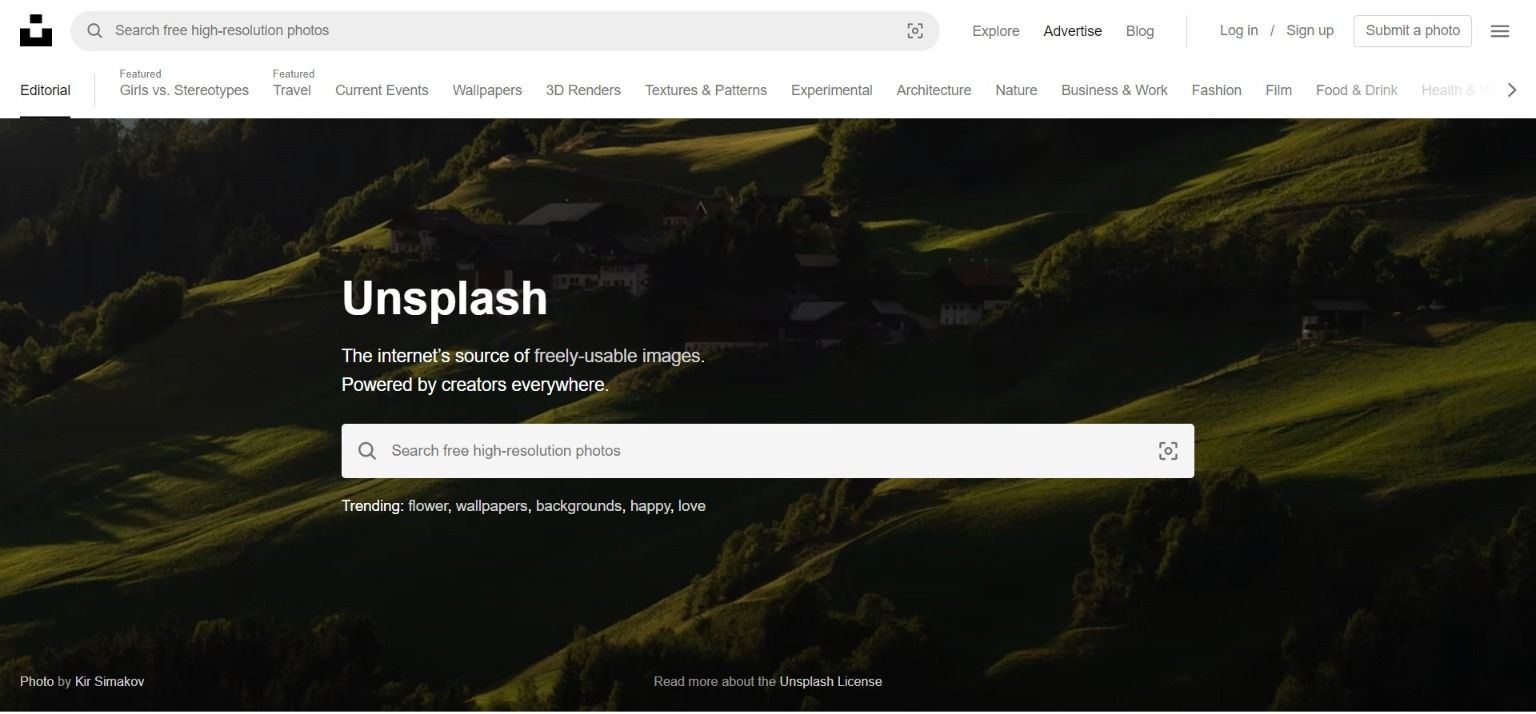This screenshot has height=714, width=1536.
Task: Click Submit a photo button
Action: tap(1413, 30)
